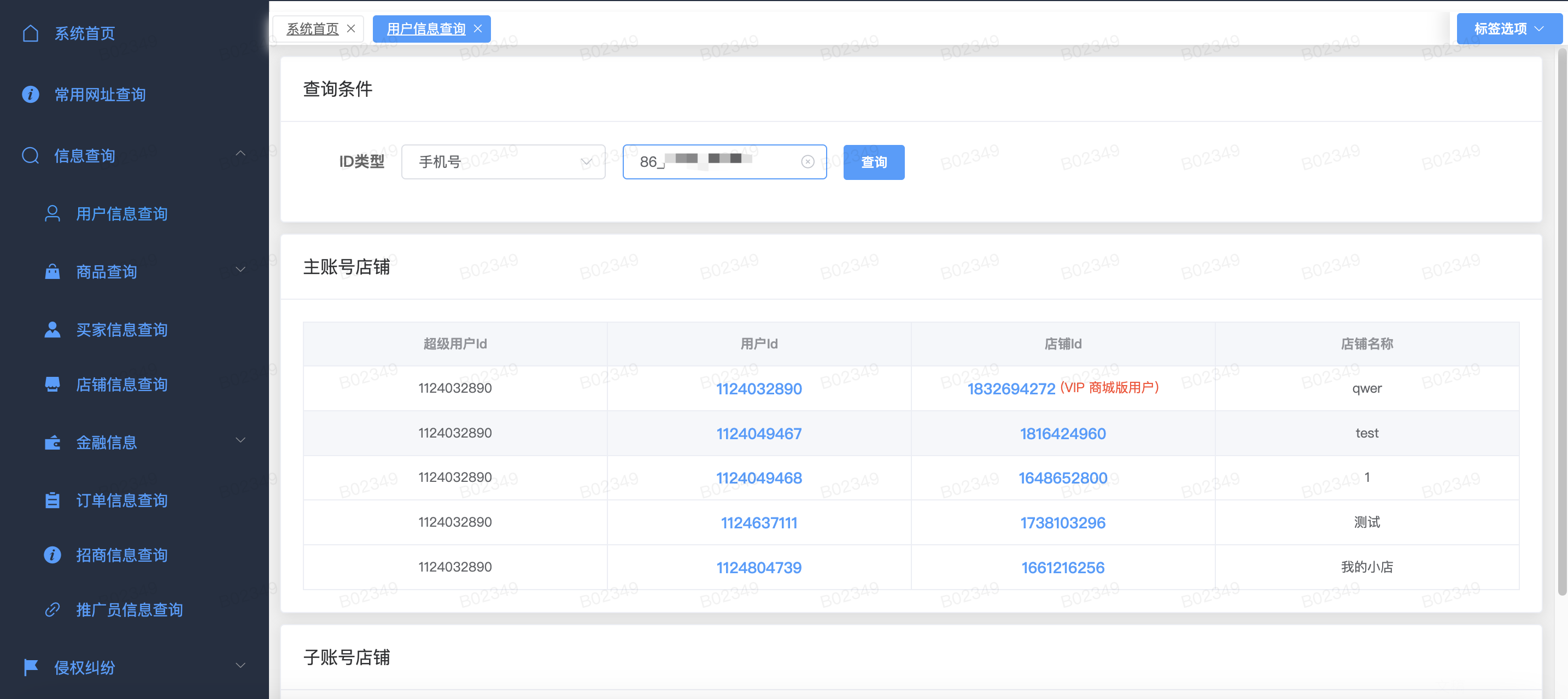Click the clipboard icon beside 订单信息查询

click(52, 500)
